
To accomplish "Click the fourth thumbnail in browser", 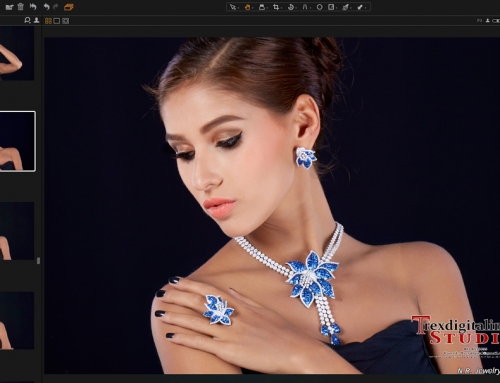I will click(x=17, y=321).
